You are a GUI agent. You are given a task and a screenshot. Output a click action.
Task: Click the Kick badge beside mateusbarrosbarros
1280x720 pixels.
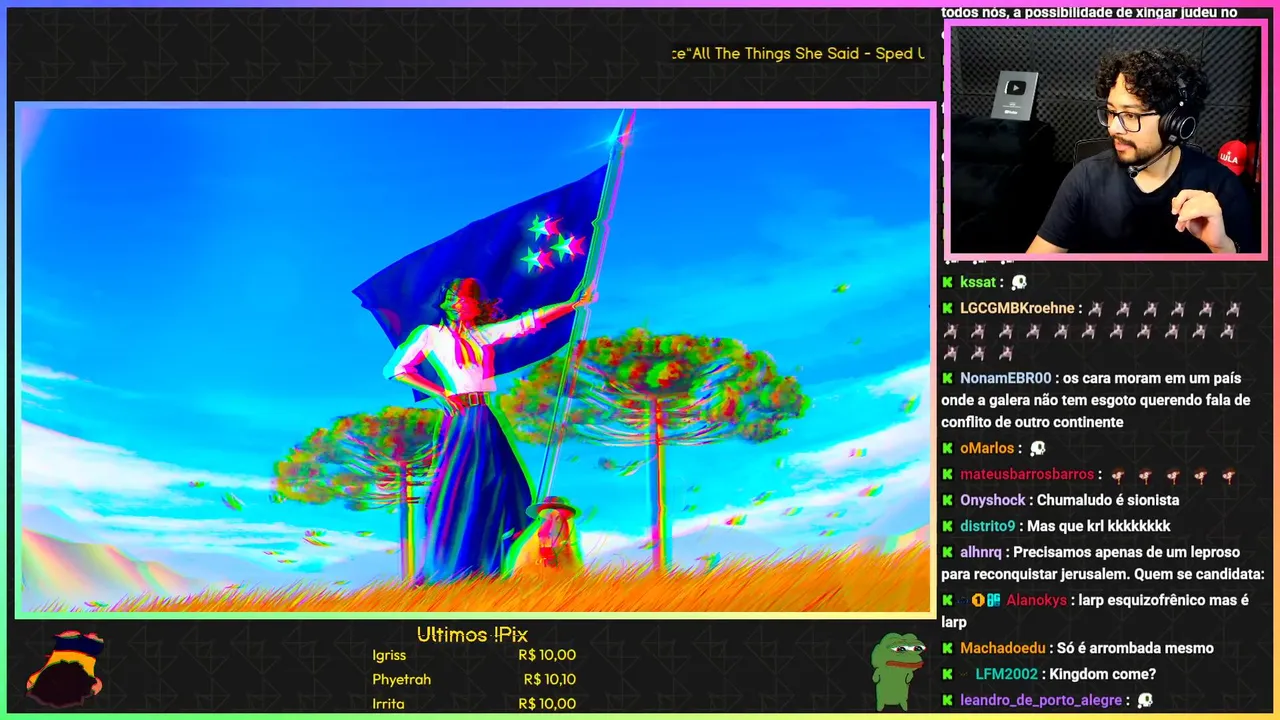[947, 474]
